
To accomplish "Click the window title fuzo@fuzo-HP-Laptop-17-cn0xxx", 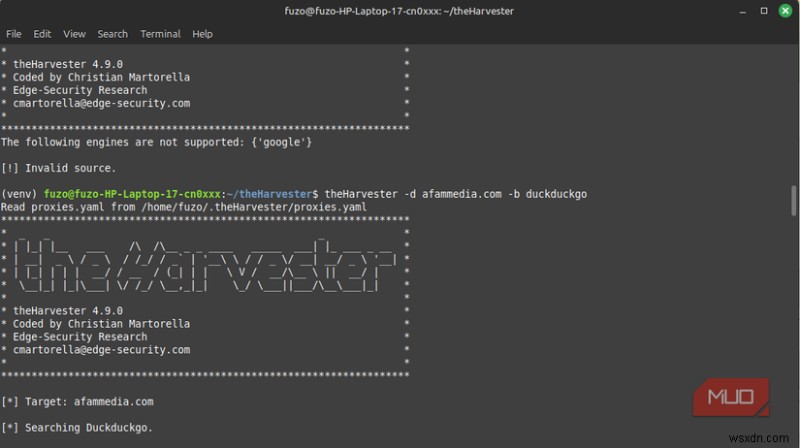I will (x=399, y=11).
